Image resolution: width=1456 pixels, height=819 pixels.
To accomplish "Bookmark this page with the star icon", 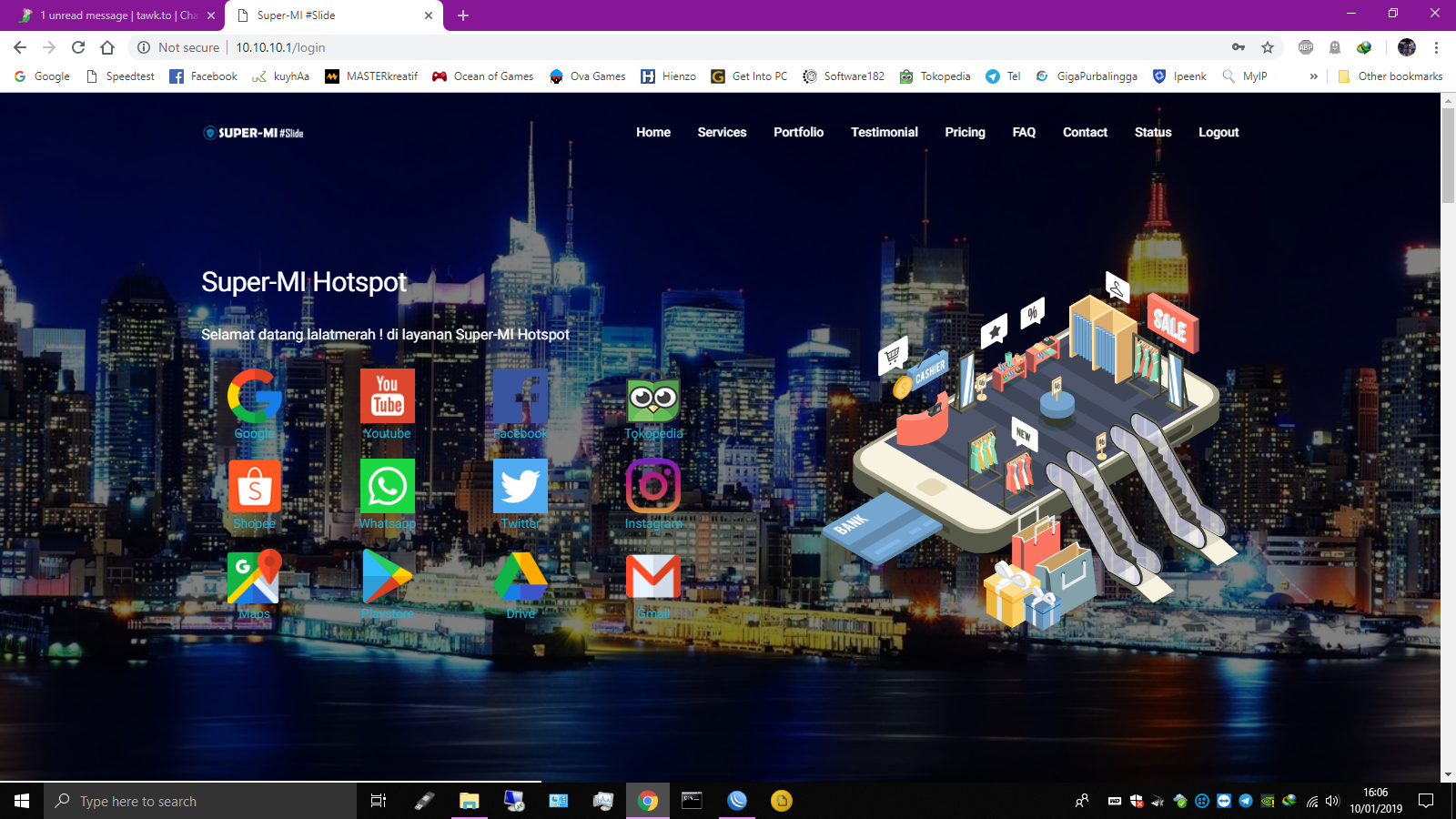I will (1268, 47).
